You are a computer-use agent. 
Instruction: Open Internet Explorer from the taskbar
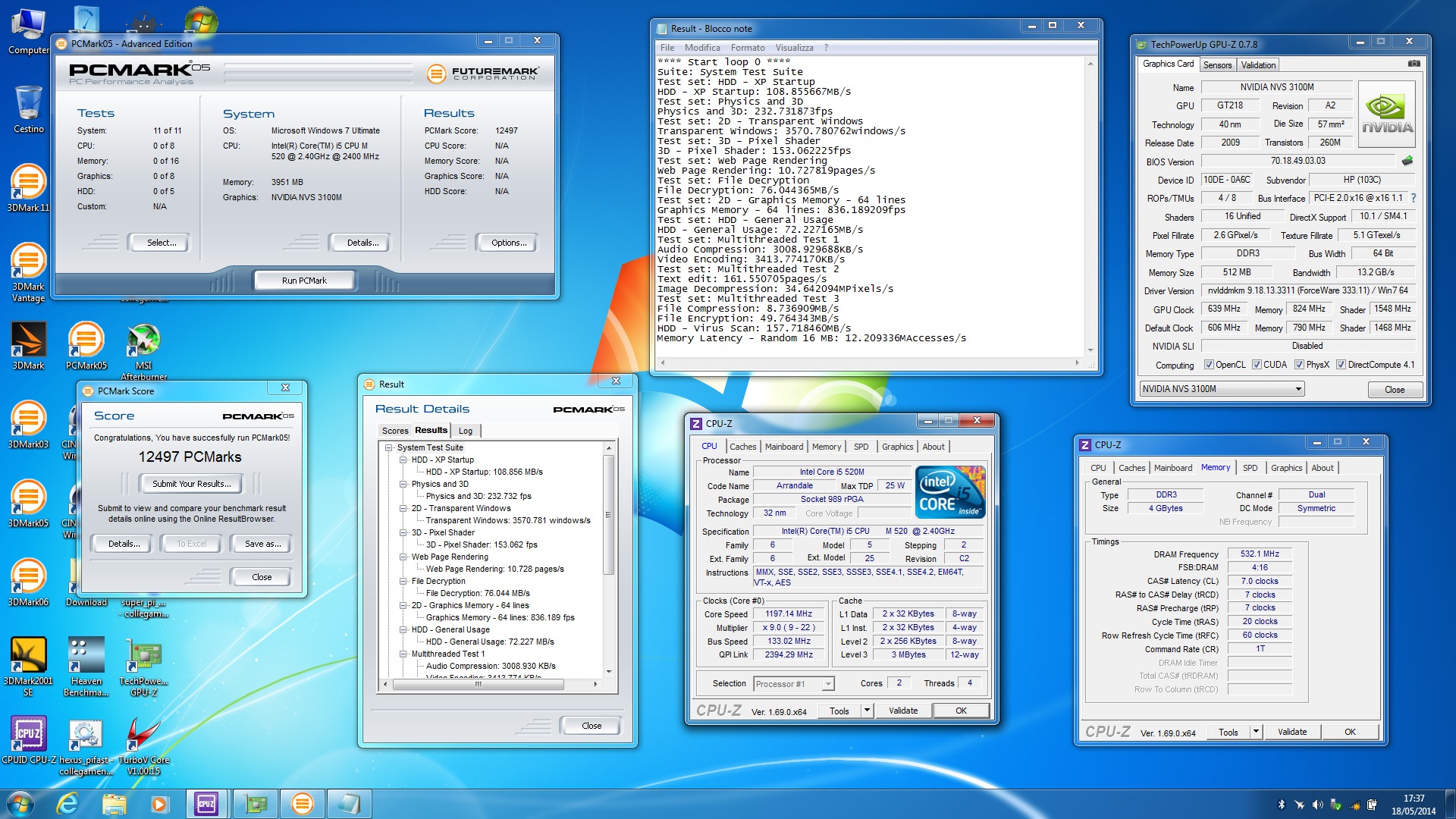click(67, 803)
